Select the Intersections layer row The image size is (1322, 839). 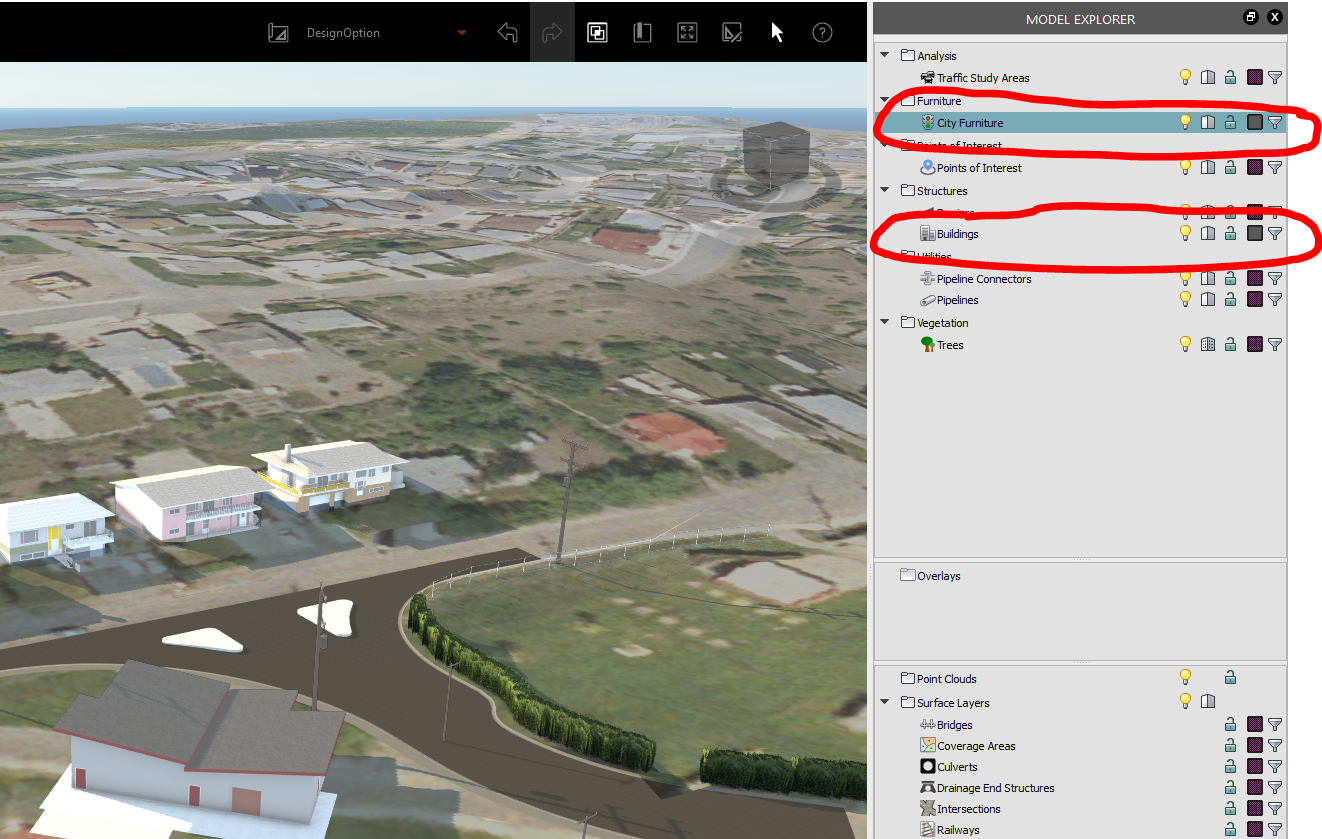click(x=1080, y=809)
